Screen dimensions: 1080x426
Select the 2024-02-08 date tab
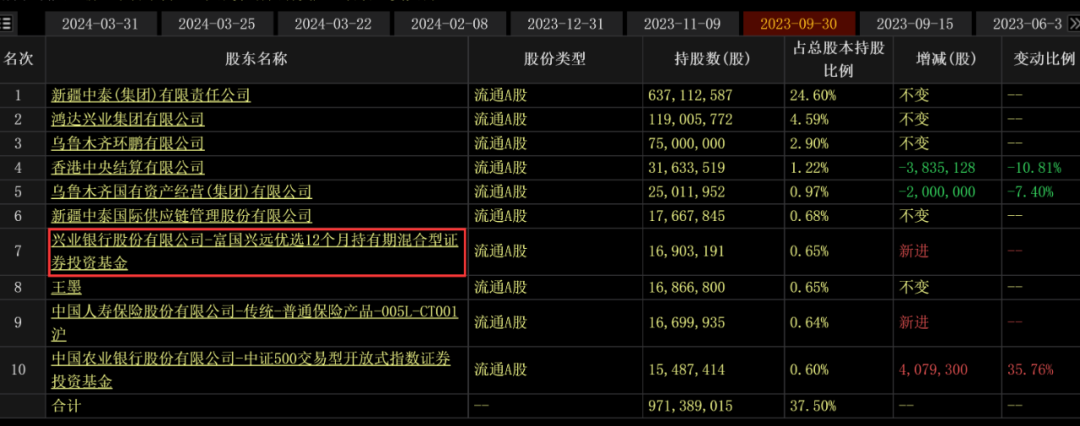click(x=450, y=24)
